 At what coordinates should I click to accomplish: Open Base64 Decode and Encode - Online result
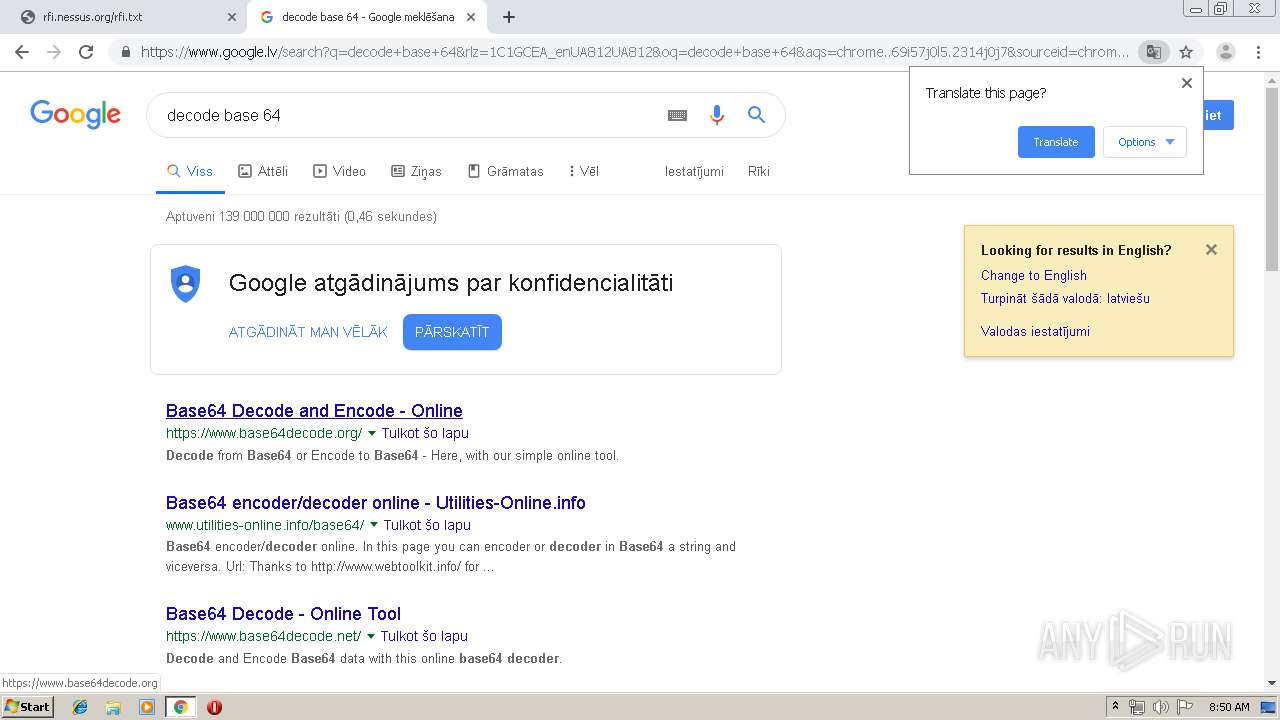pos(314,411)
